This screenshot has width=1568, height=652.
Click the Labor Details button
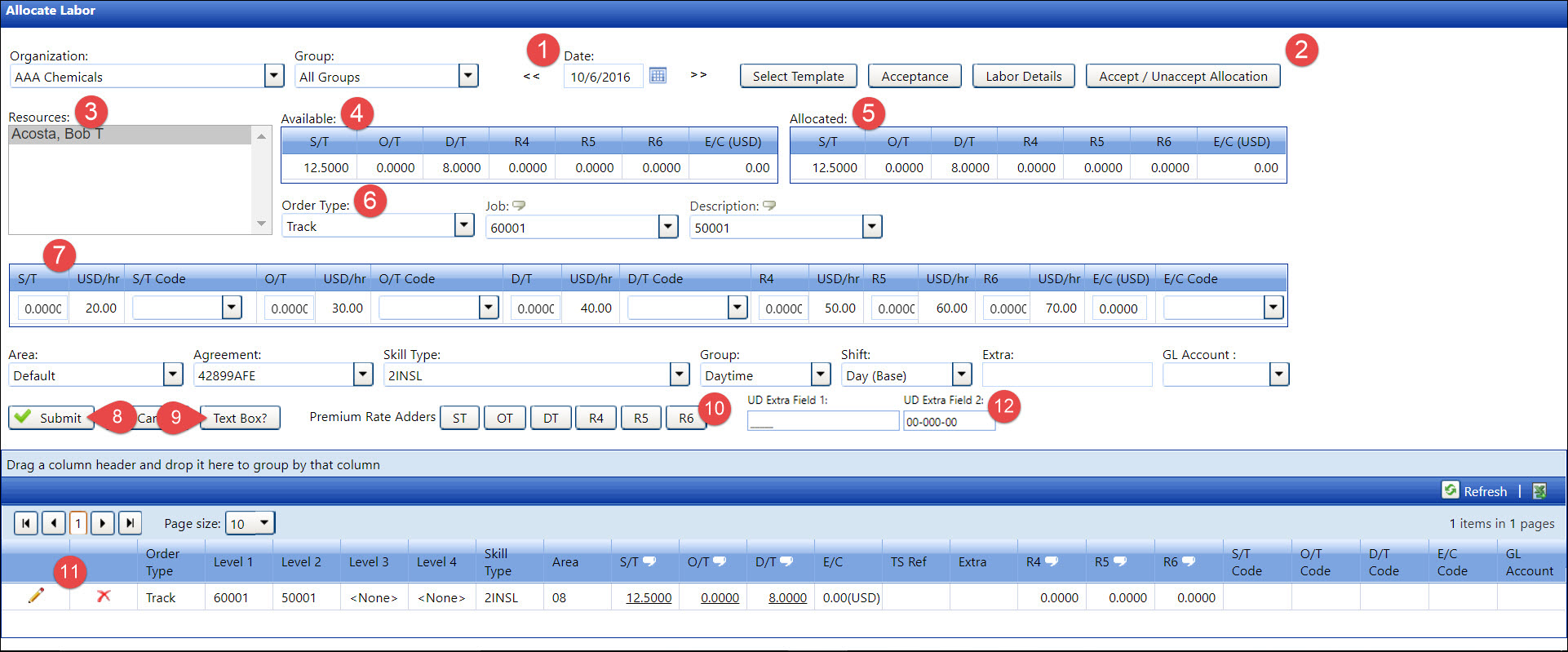click(x=1023, y=76)
